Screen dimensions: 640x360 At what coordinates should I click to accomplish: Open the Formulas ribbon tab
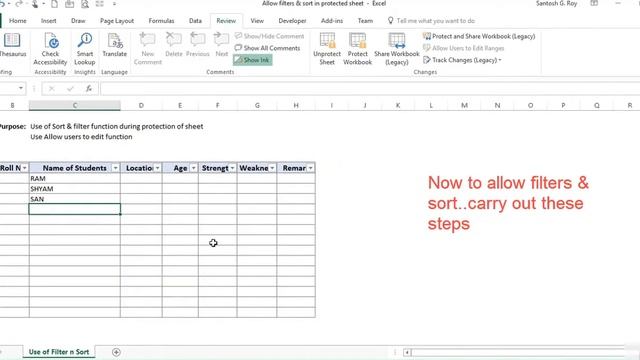[161, 20]
